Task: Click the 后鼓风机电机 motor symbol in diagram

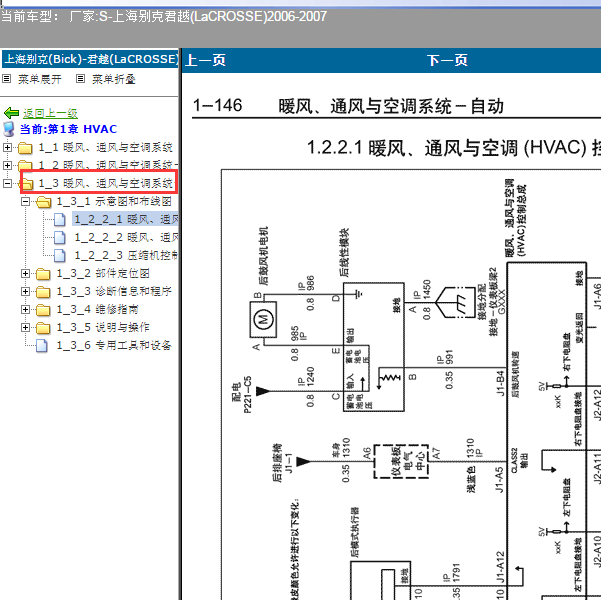Action: 263,319
